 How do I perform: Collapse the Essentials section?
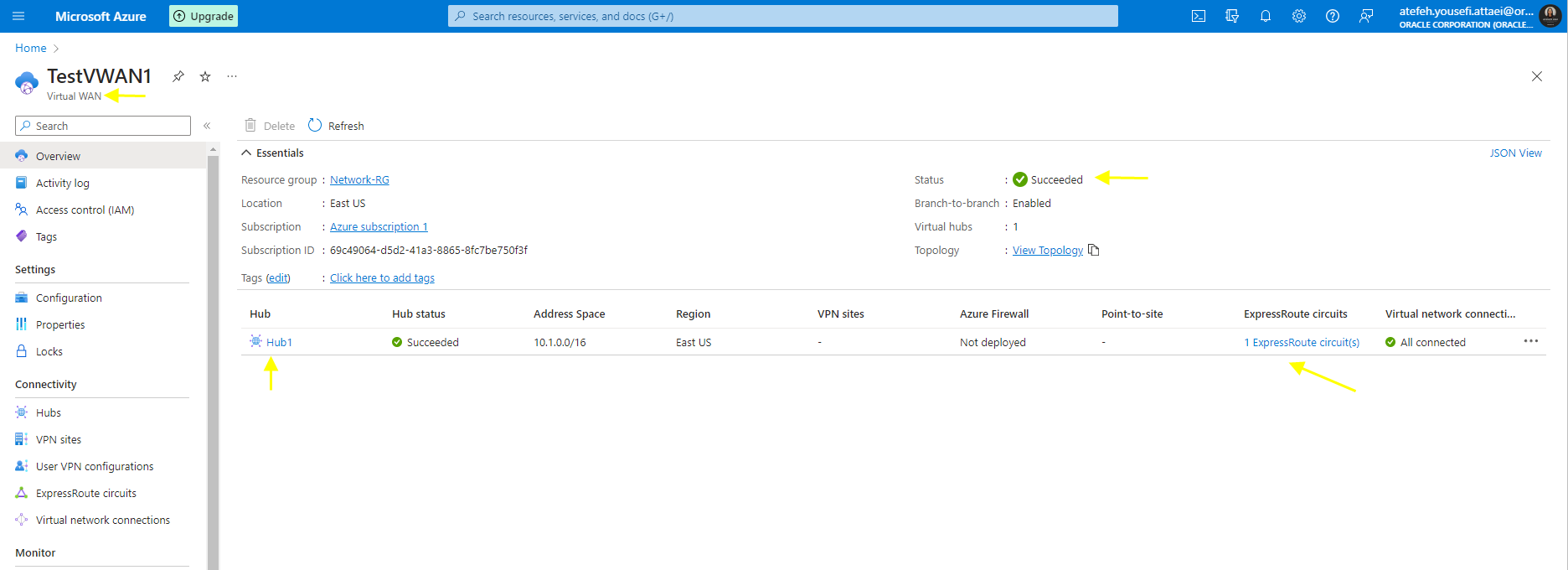click(x=272, y=153)
